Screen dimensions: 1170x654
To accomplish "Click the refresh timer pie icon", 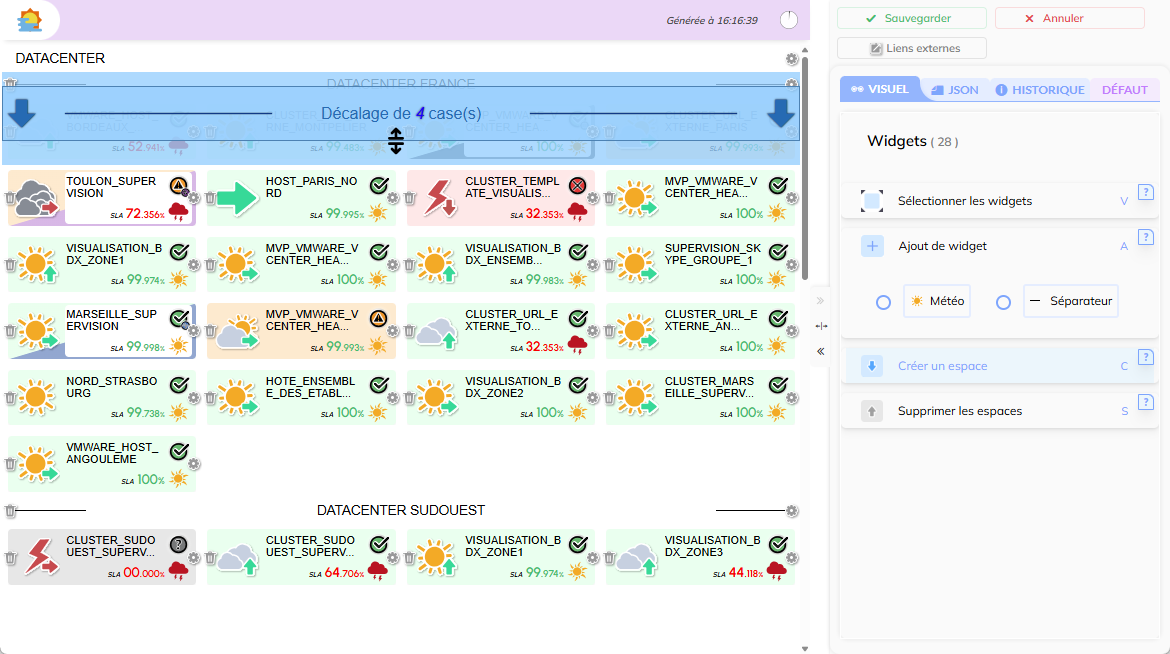I will 789,20.
